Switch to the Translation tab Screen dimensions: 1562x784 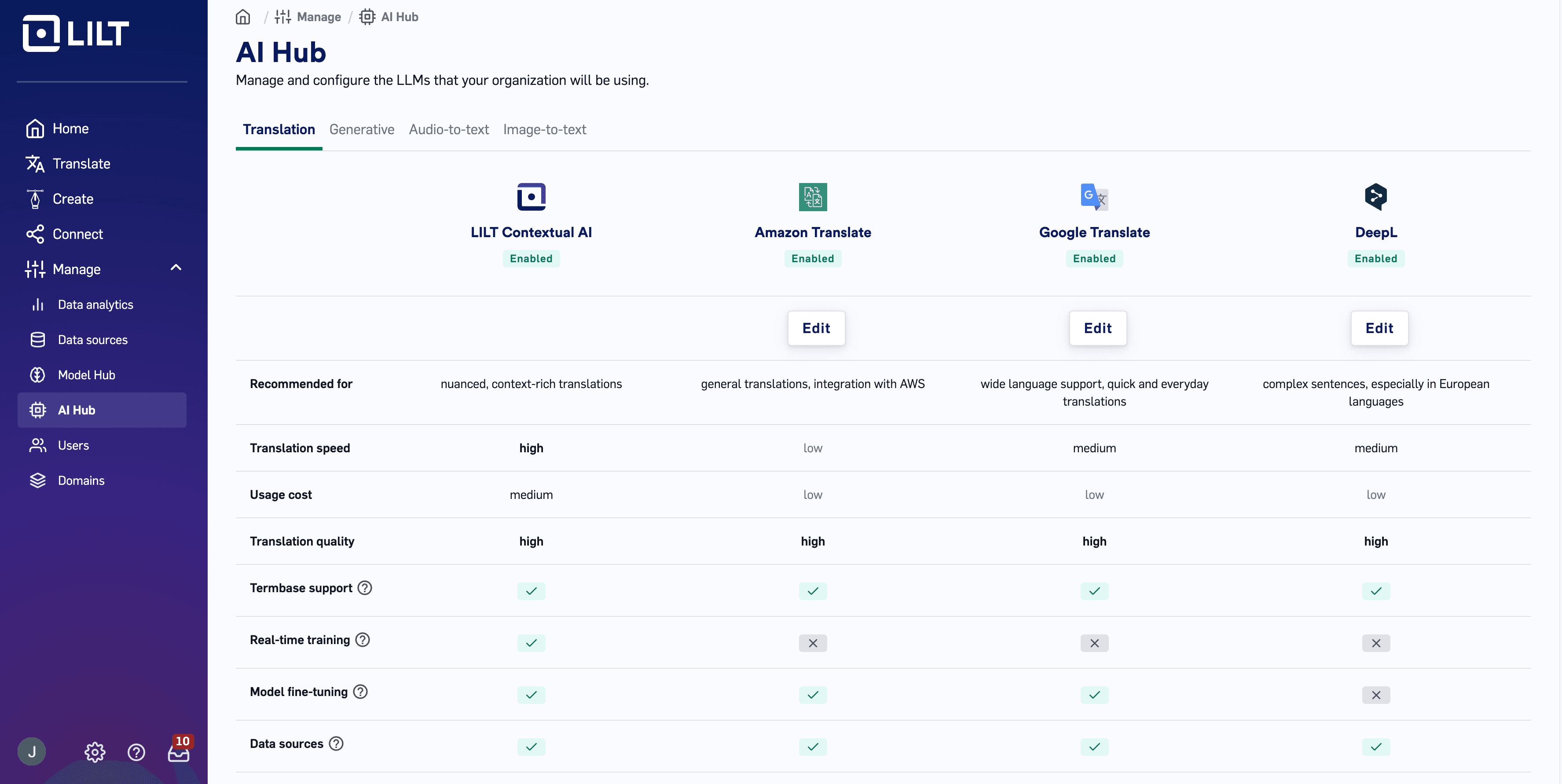coord(279,130)
